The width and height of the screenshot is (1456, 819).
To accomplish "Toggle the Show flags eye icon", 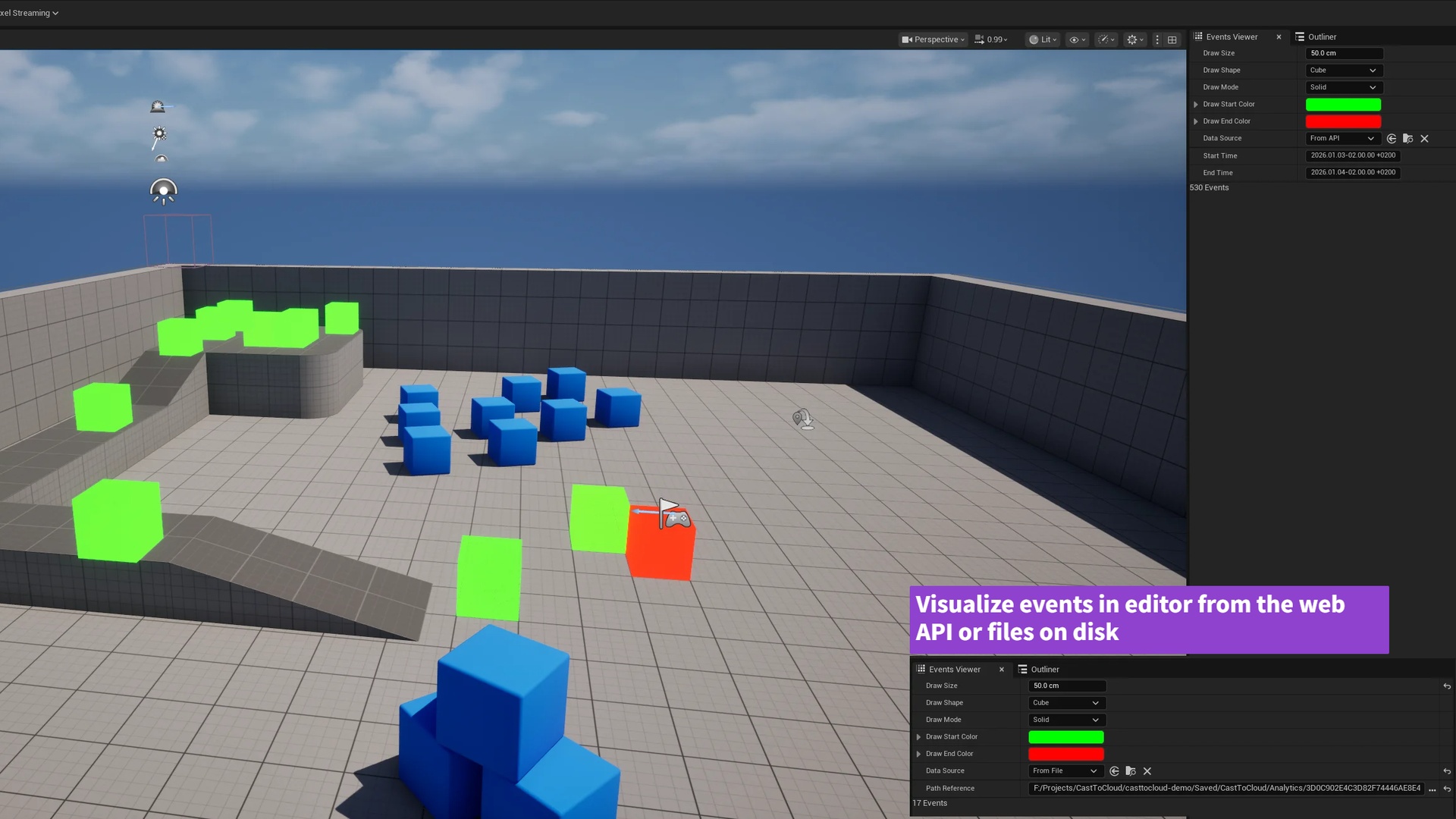I will 1077,39.
